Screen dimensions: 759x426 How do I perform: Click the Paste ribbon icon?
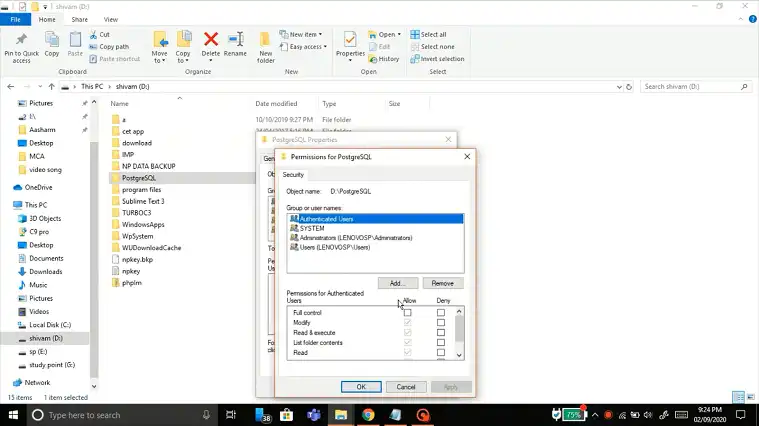[x=75, y=39]
